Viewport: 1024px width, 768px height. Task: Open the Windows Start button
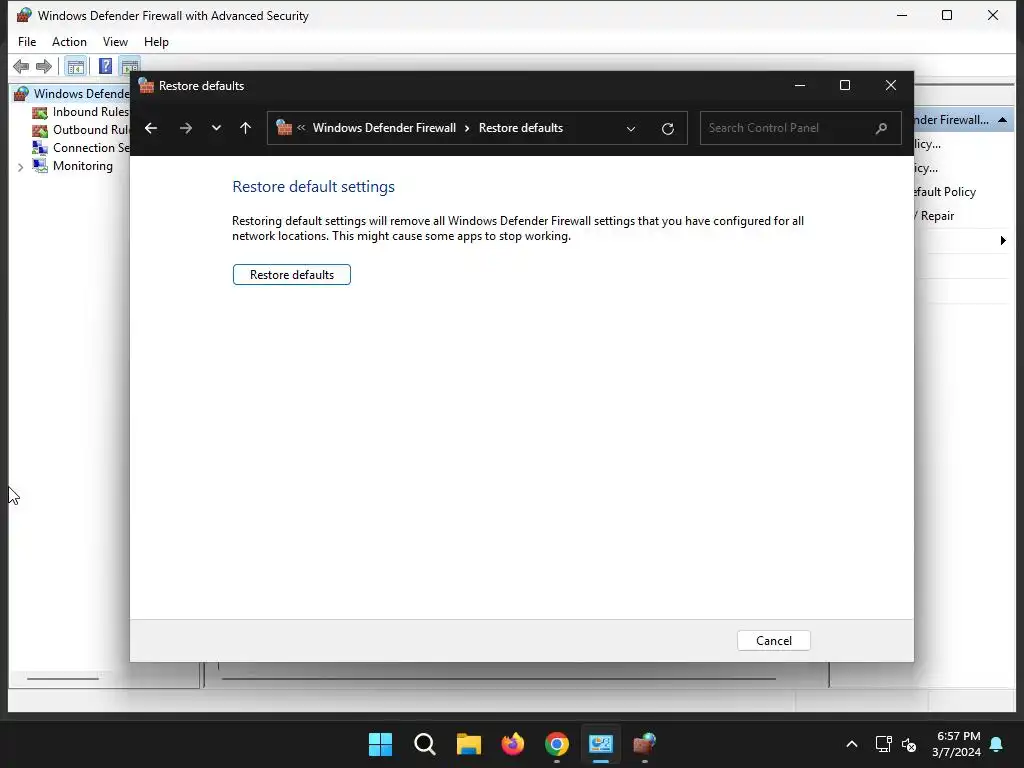(x=380, y=744)
